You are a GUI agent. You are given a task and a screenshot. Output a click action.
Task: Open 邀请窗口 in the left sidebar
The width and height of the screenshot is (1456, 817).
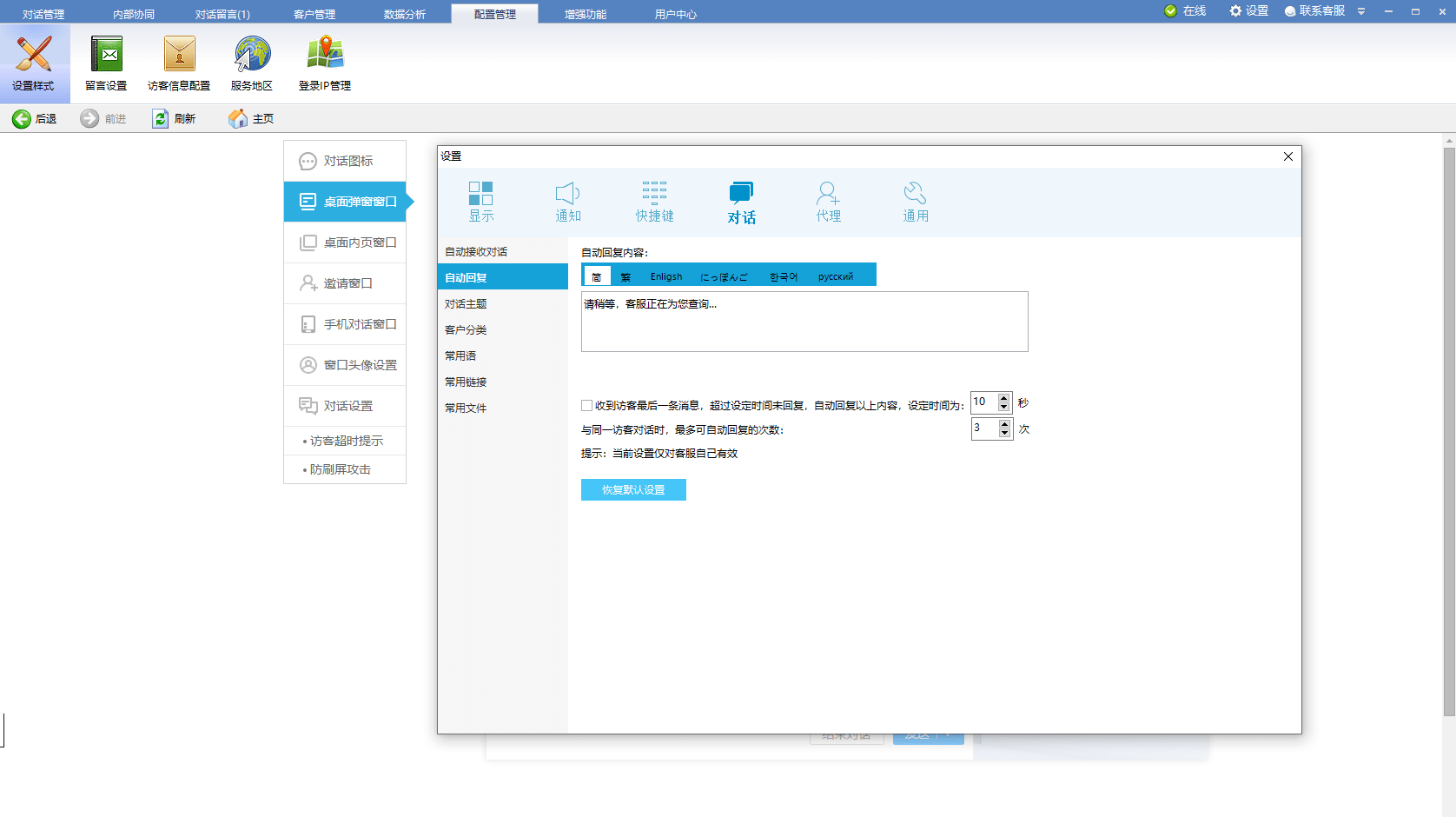click(x=346, y=283)
